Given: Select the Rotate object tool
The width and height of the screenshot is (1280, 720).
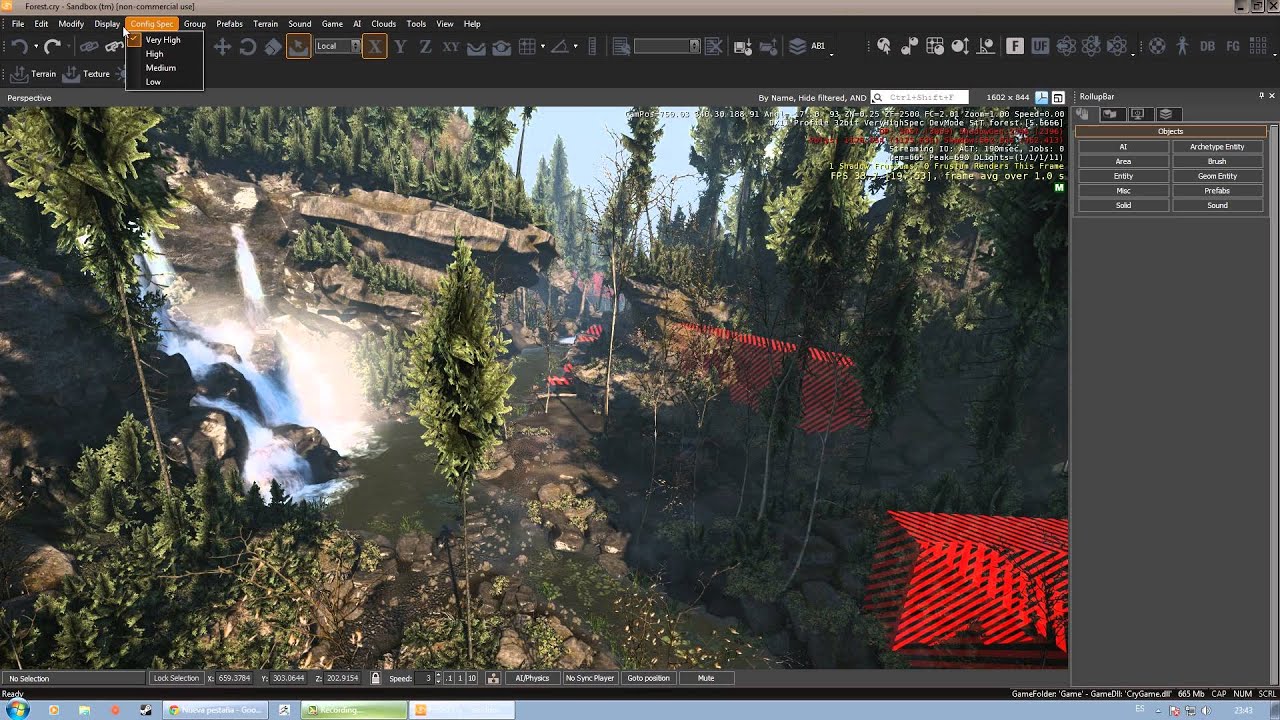Looking at the screenshot, I should (x=247, y=46).
